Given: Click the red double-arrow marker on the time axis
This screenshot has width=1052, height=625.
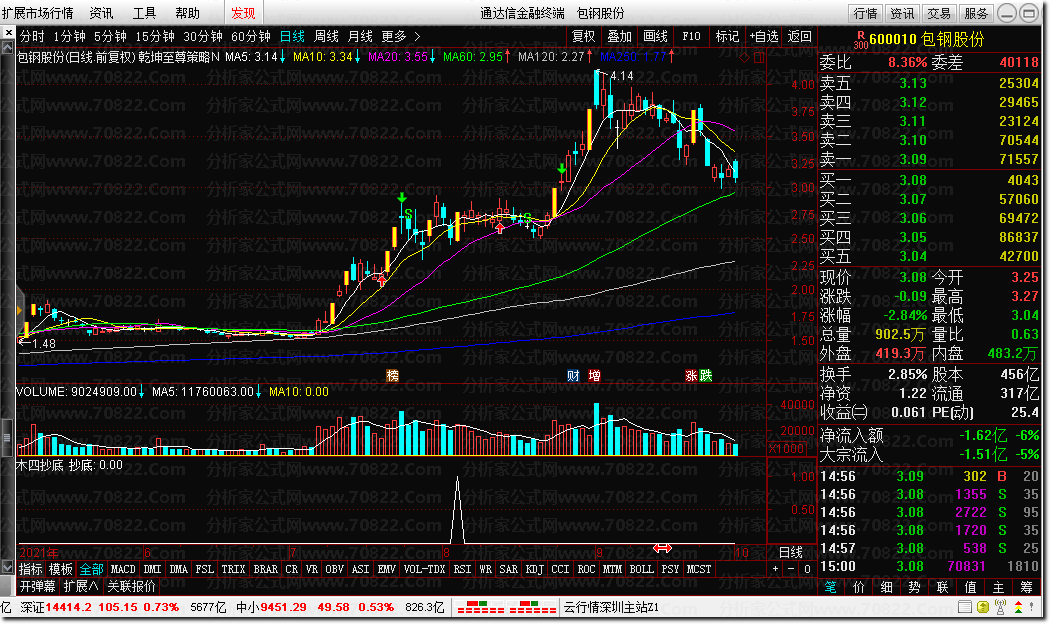Looking at the screenshot, I should coord(662,548).
